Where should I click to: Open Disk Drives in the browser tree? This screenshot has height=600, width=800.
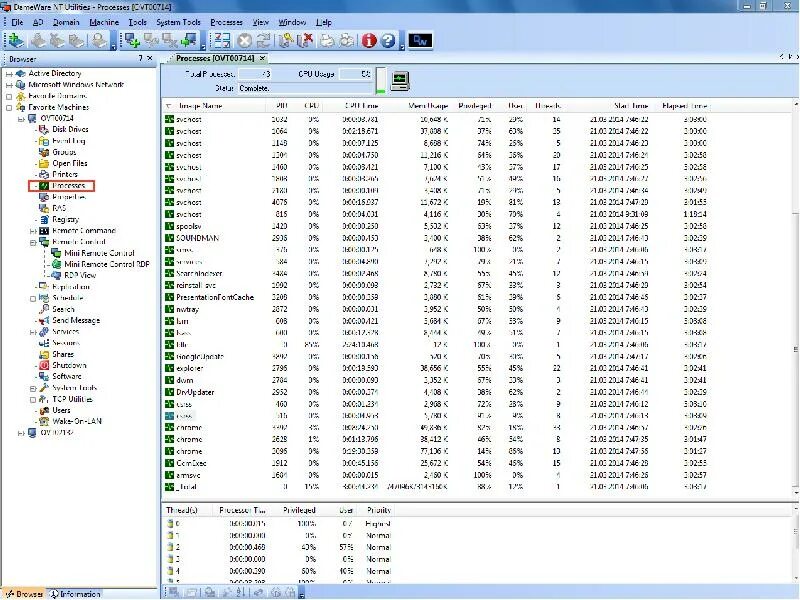point(70,130)
